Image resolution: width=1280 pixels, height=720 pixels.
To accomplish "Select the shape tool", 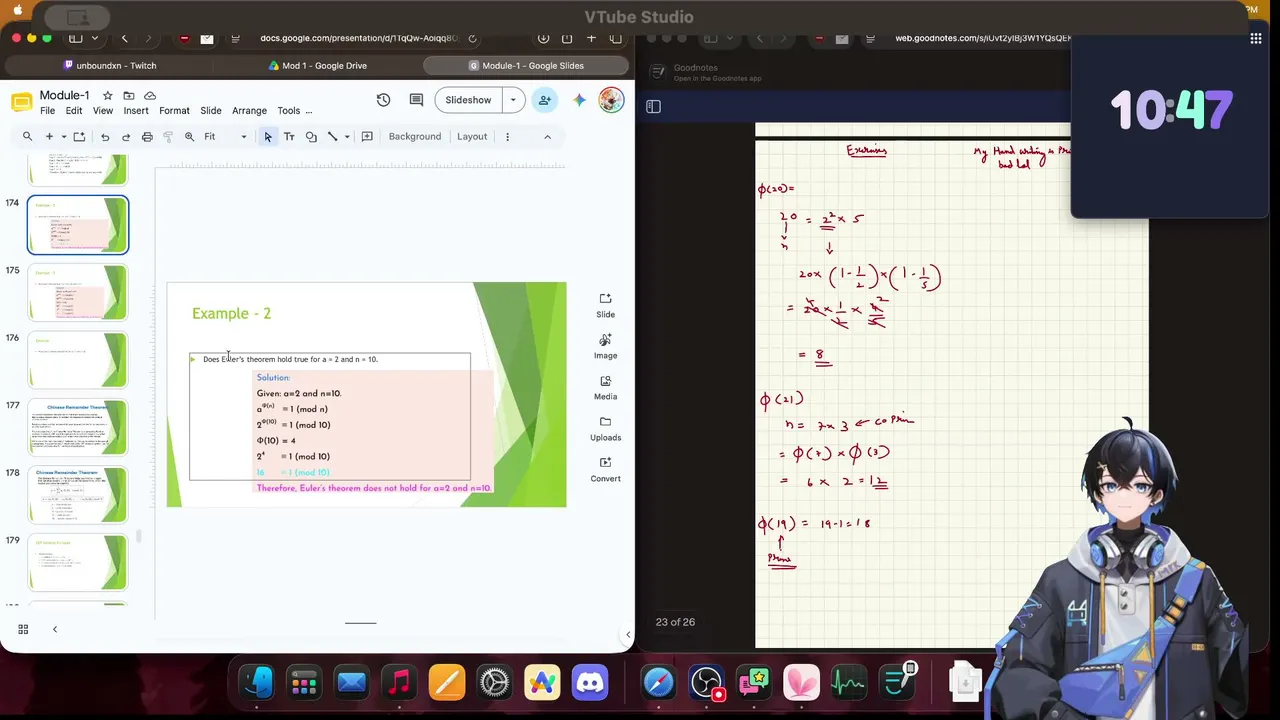I will tap(311, 137).
